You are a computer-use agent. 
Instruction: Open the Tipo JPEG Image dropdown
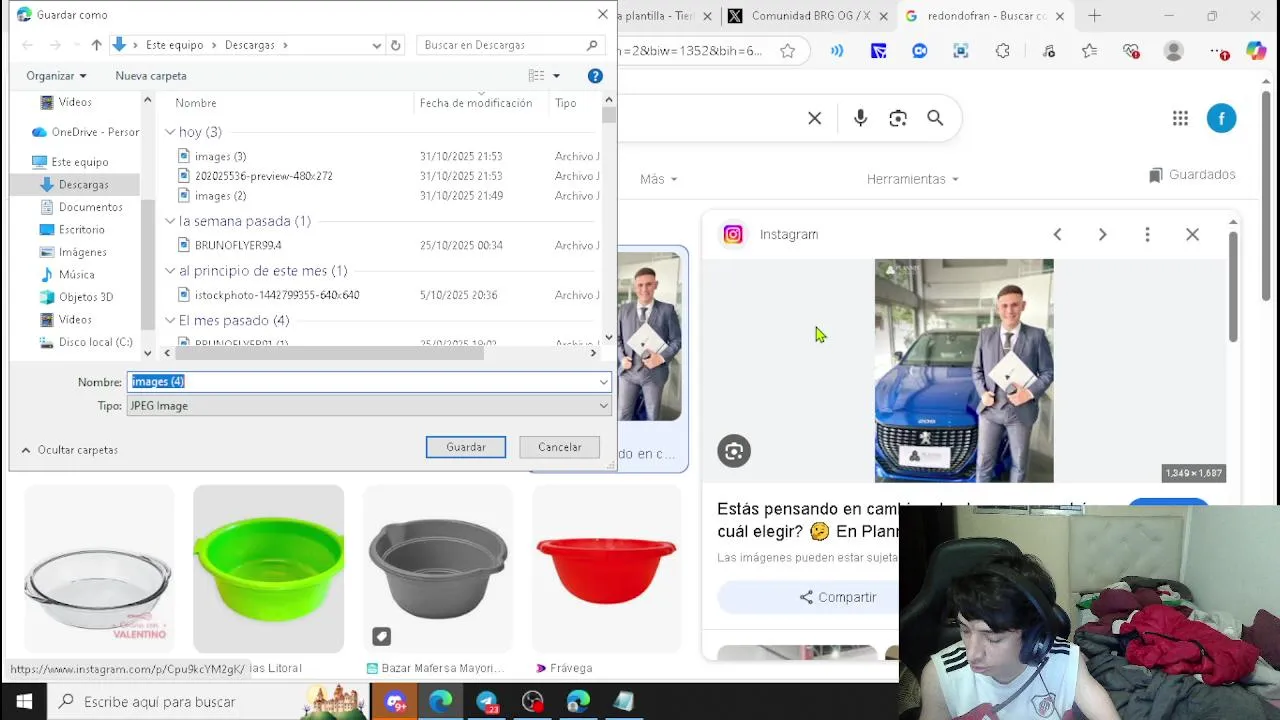(369, 406)
